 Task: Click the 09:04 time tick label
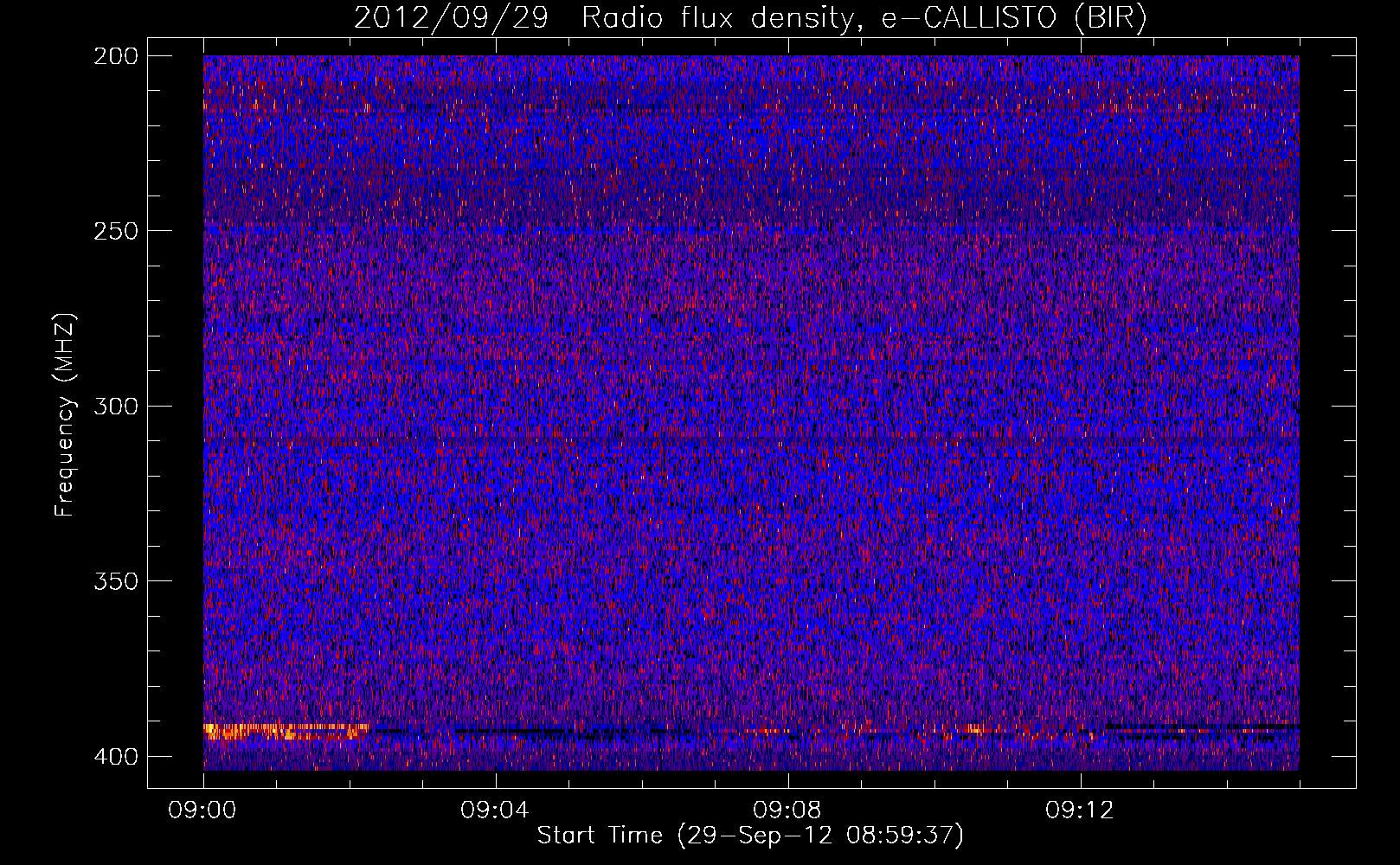[495, 811]
